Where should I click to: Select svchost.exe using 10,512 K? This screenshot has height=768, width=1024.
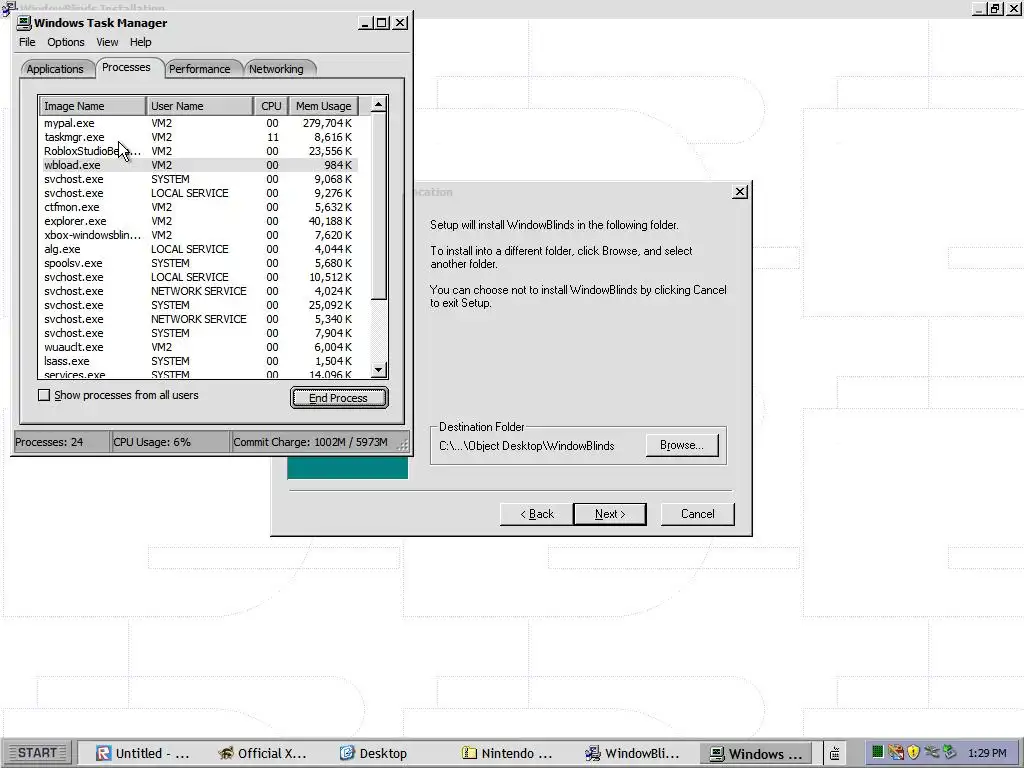point(199,277)
